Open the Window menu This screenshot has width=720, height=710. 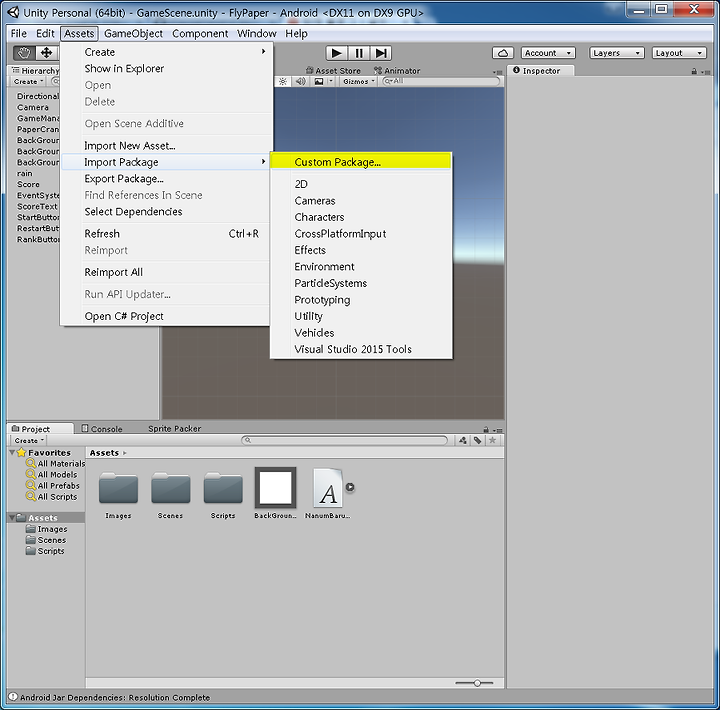(257, 34)
